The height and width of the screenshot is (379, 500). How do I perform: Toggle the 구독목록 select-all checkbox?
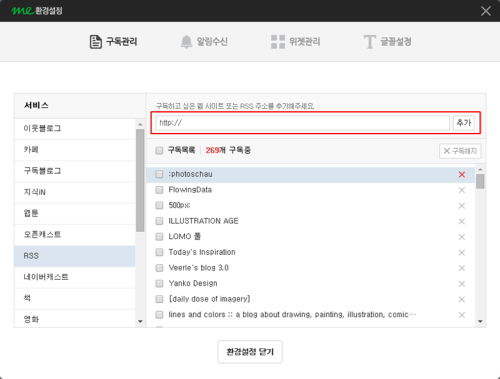tap(159, 150)
